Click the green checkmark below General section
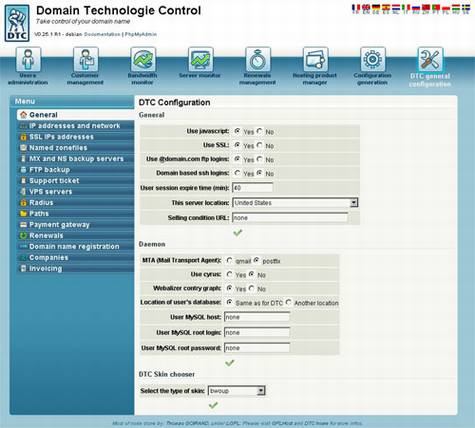Image resolution: width=475 pixels, height=428 pixels. click(238, 233)
